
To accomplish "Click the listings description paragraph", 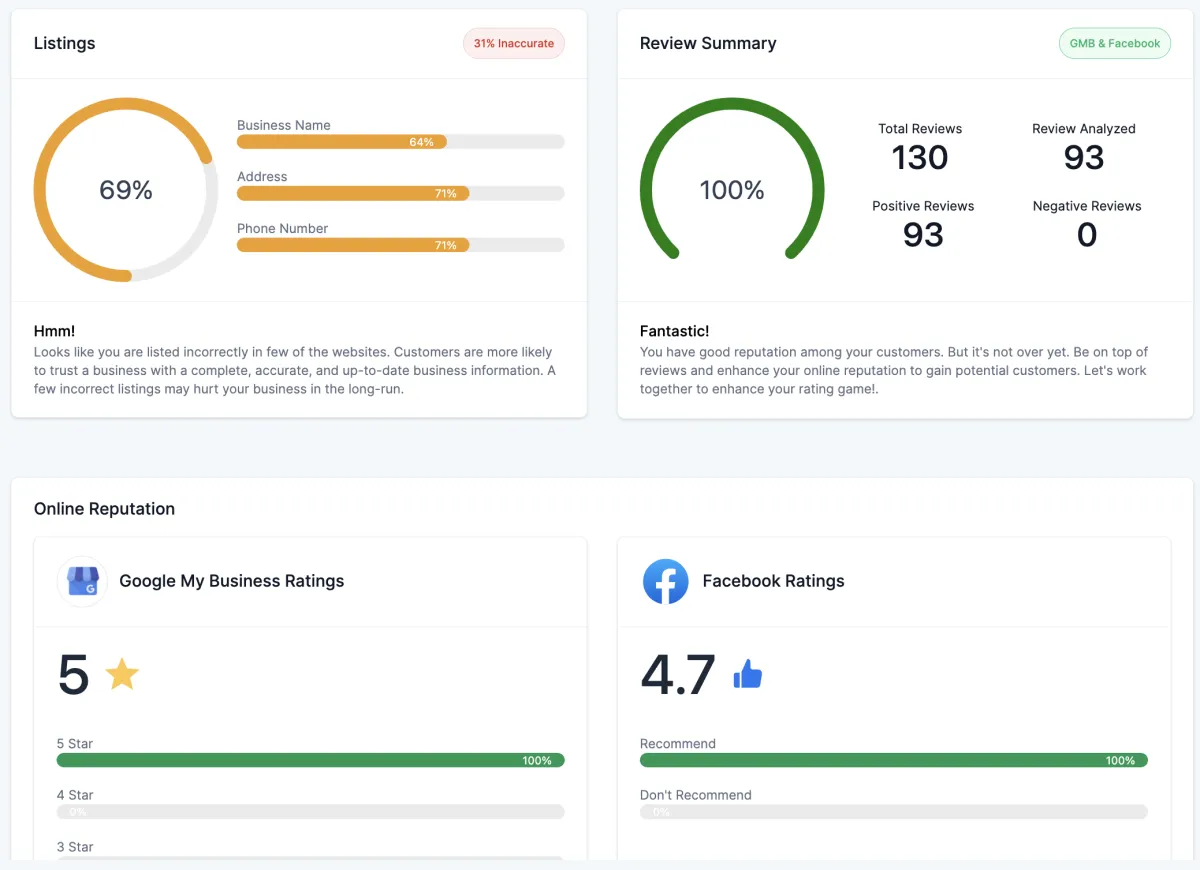I will coord(295,370).
